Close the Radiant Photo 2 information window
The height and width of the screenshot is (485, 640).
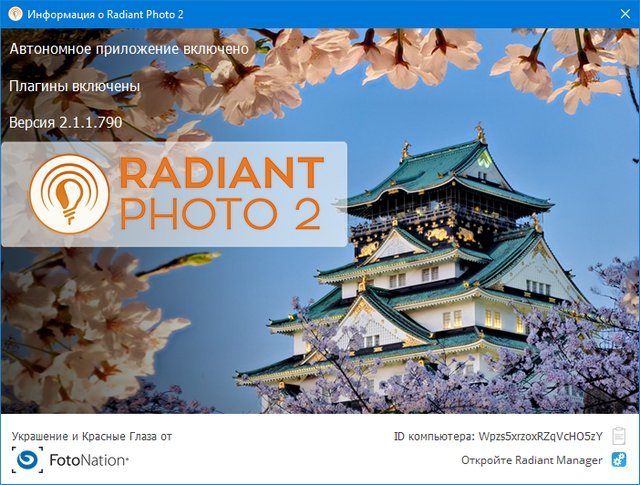616,13
